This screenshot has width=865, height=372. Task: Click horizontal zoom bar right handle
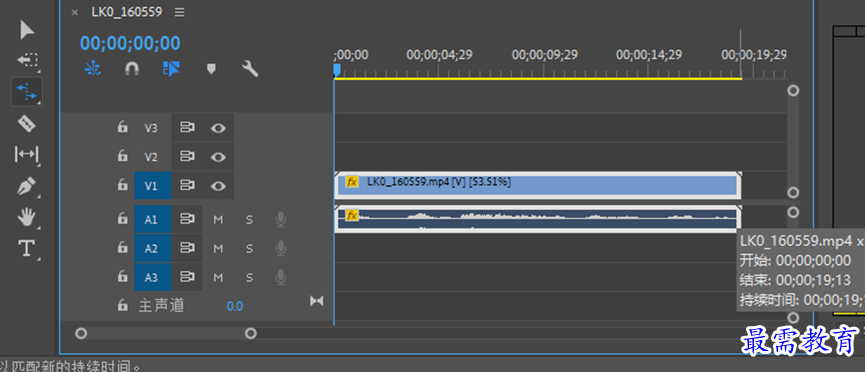tap(250, 333)
